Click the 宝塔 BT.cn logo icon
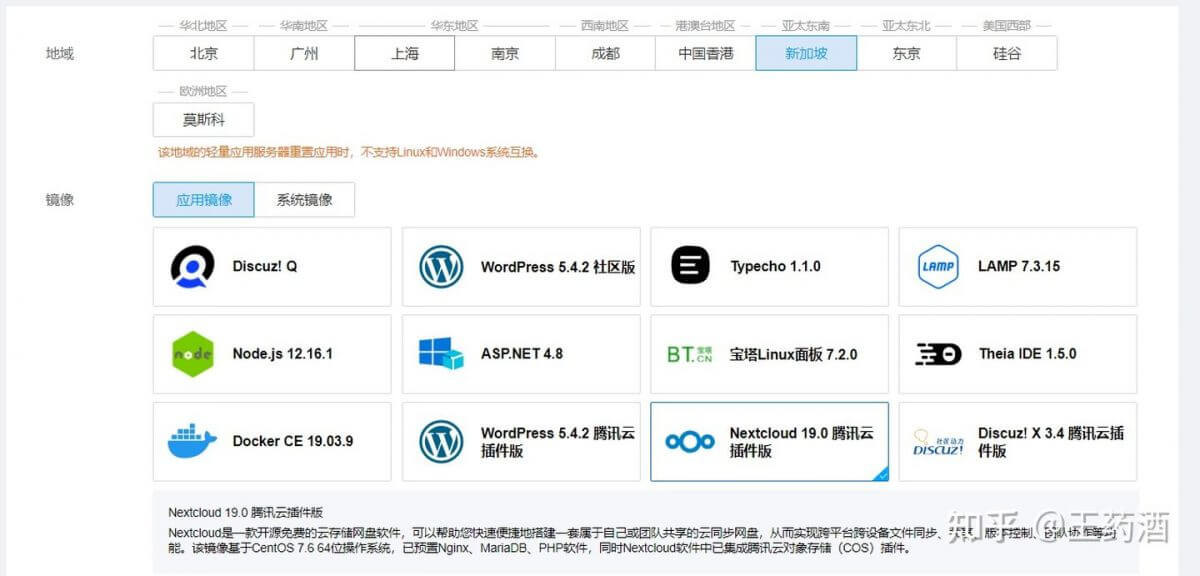 pyautogui.click(x=690, y=354)
